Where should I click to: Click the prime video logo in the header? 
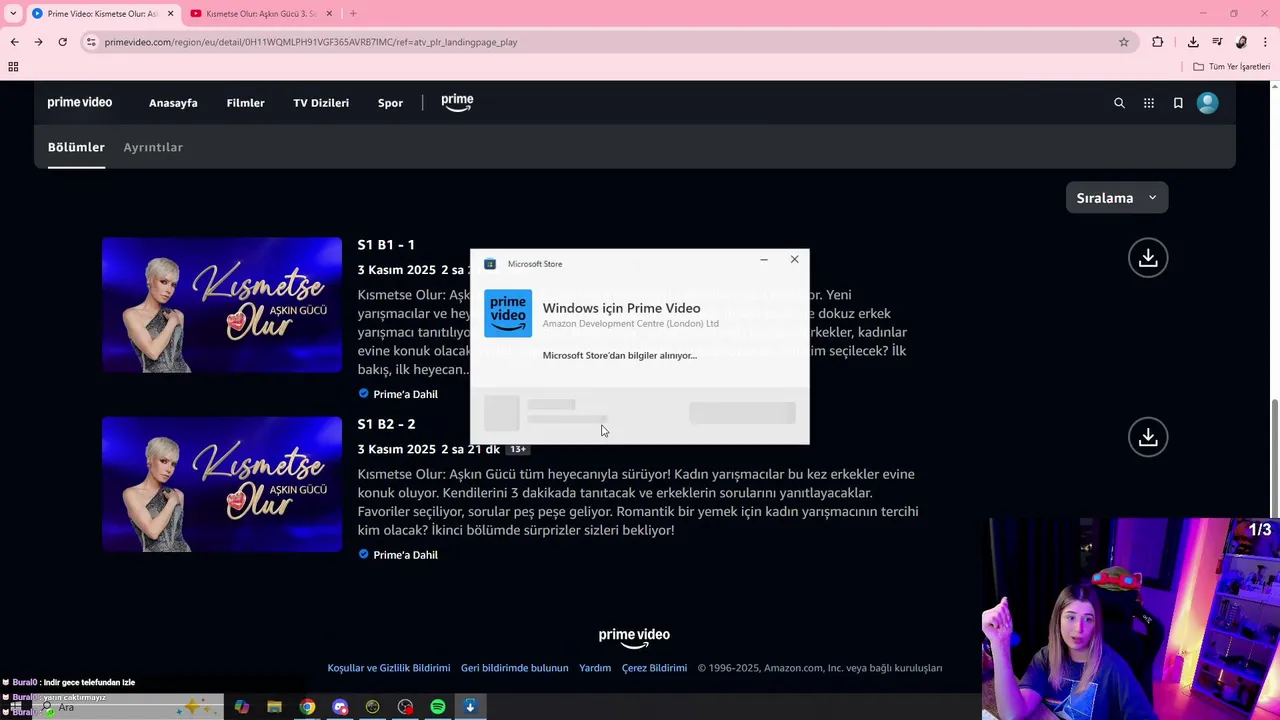(x=80, y=103)
